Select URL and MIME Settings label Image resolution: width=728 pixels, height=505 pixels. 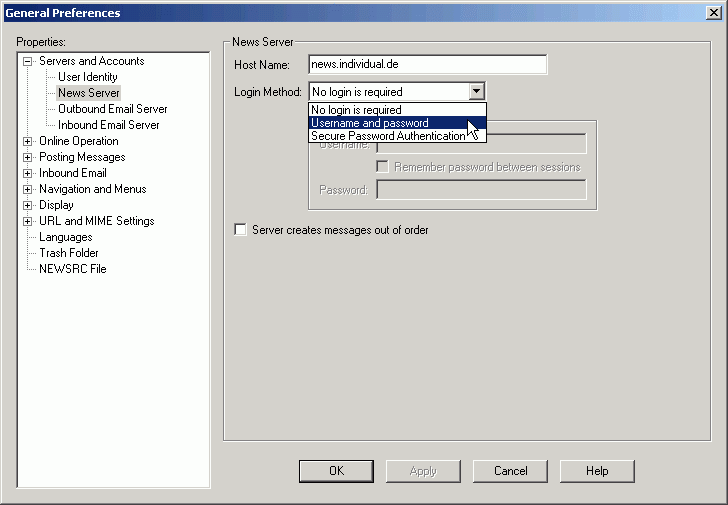pyautogui.click(x=97, y=221)
